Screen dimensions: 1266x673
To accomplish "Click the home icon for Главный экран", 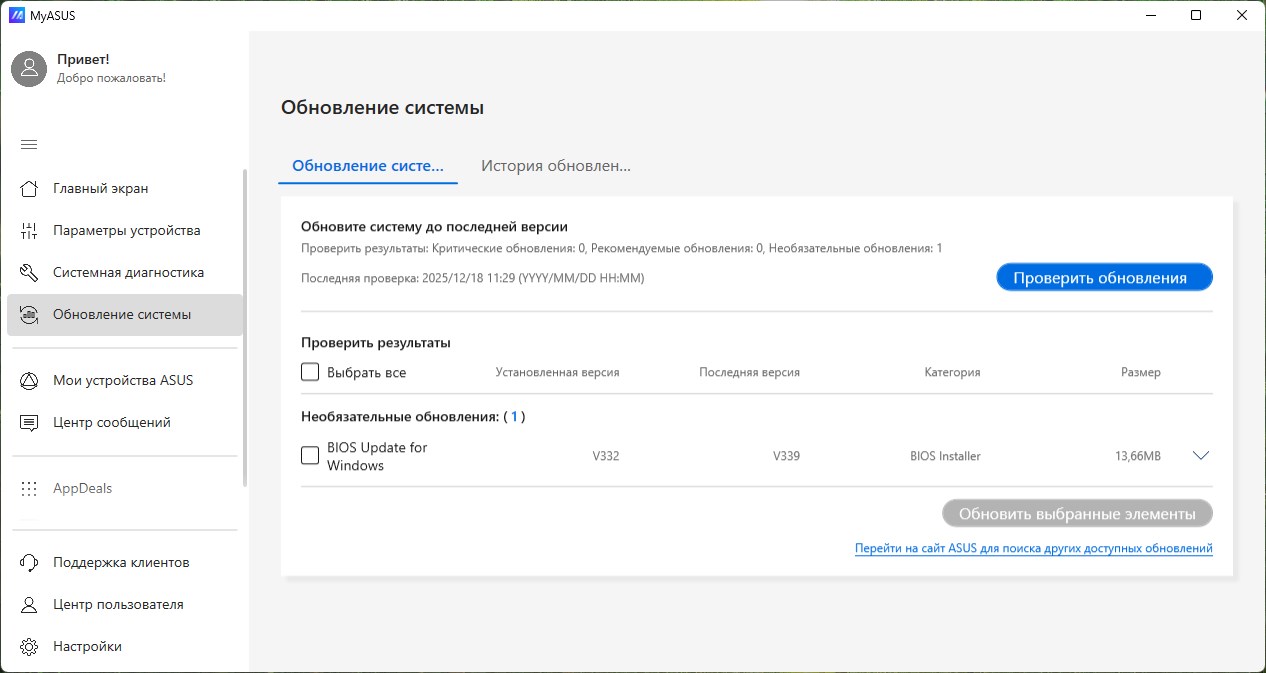I will (29, 188).
